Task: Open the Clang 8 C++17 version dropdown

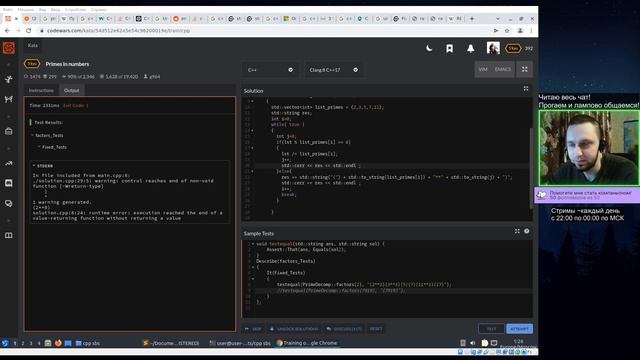Action: 333,70
